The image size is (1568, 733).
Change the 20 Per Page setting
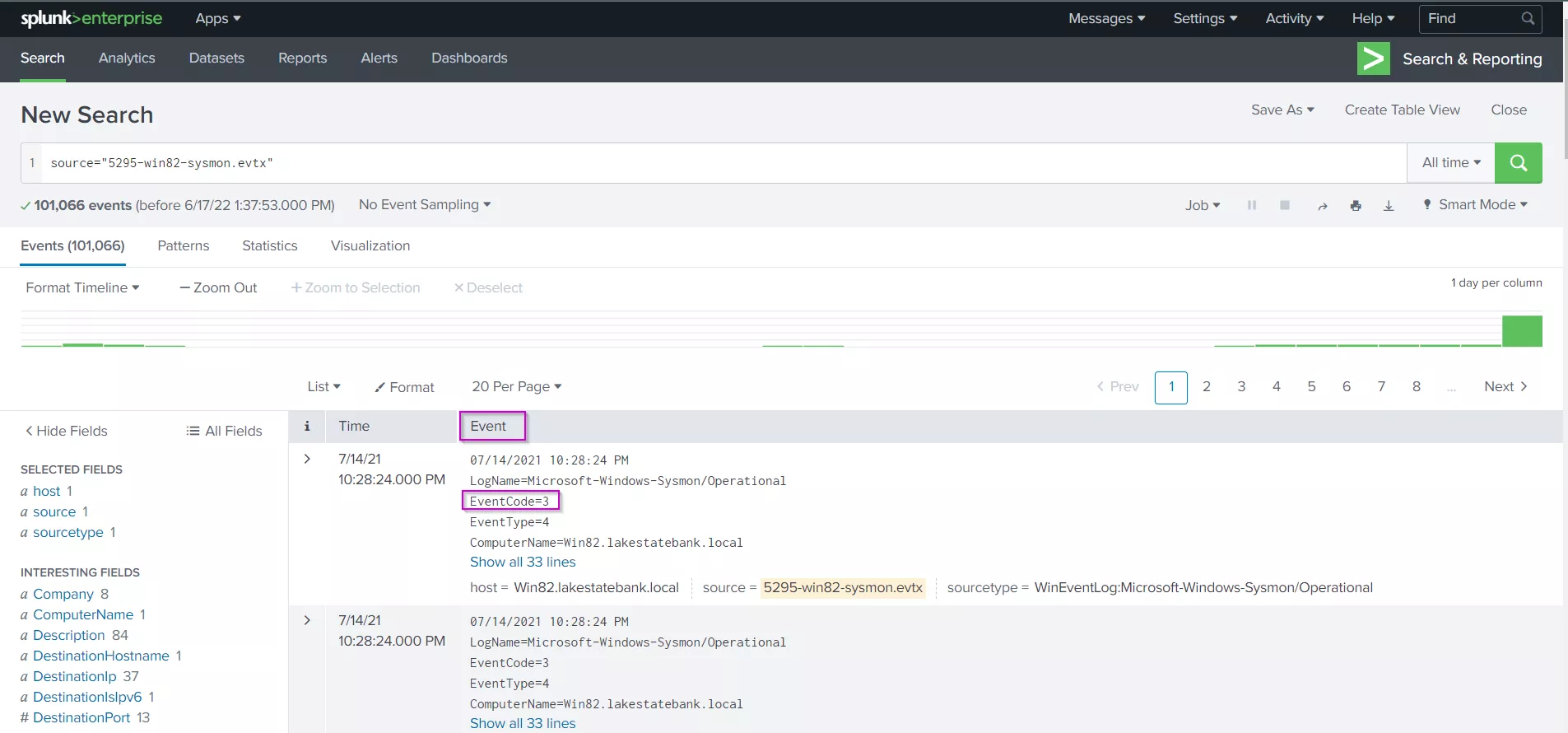click(516, 386)
